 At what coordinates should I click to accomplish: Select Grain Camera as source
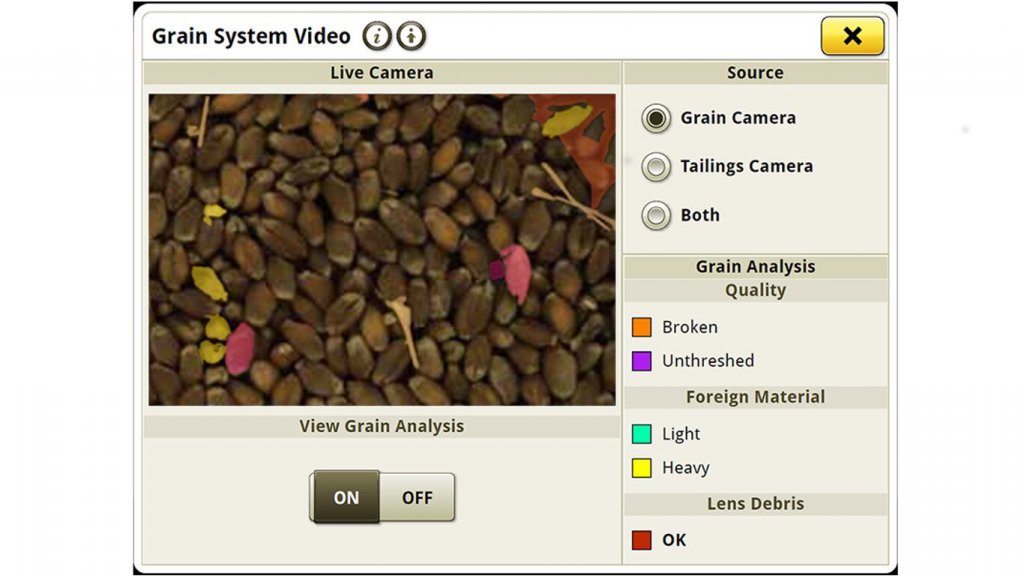(x=656, y=118)
